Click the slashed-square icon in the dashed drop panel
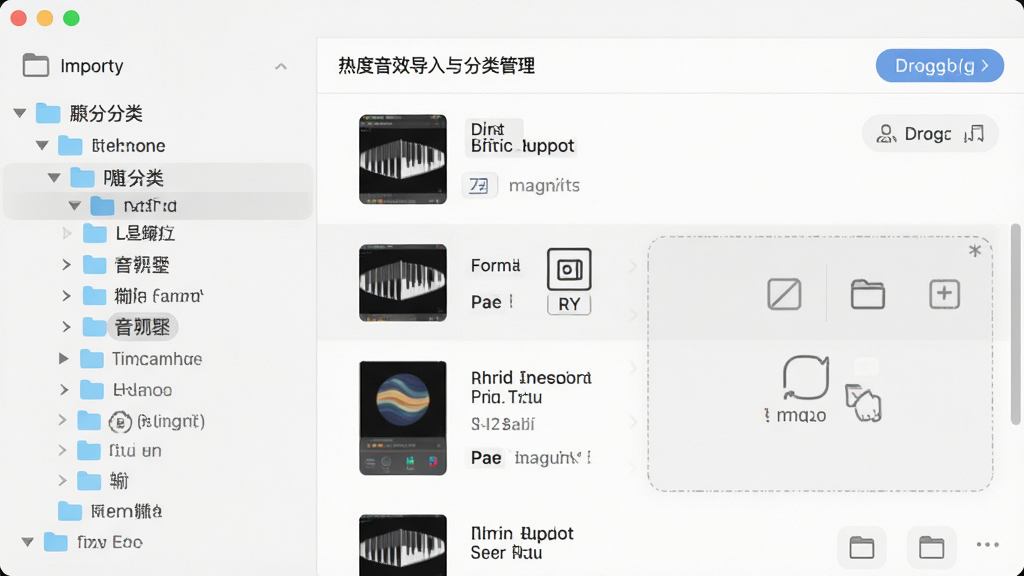This screenshot has width=1024, height=576. tap(784, 294)
